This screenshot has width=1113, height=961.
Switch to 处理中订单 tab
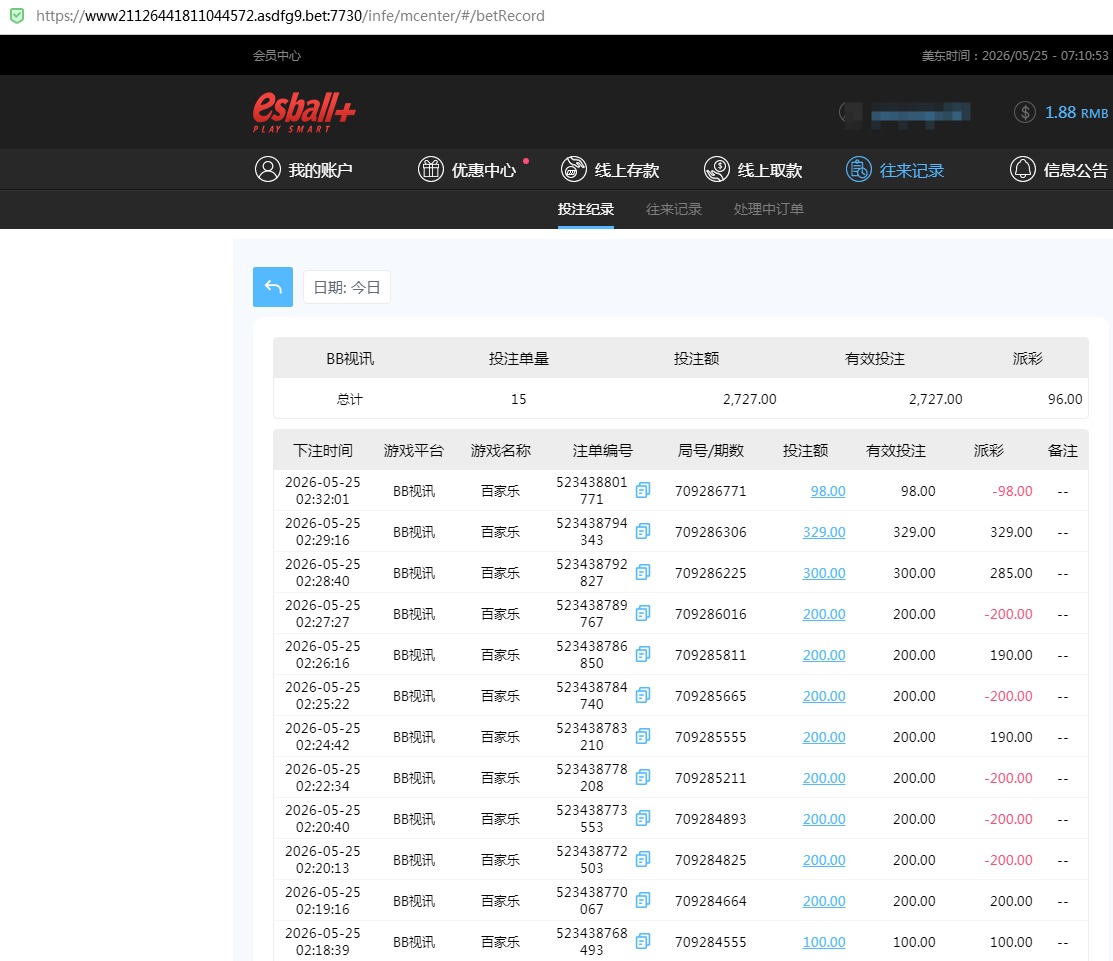point(769,209)
